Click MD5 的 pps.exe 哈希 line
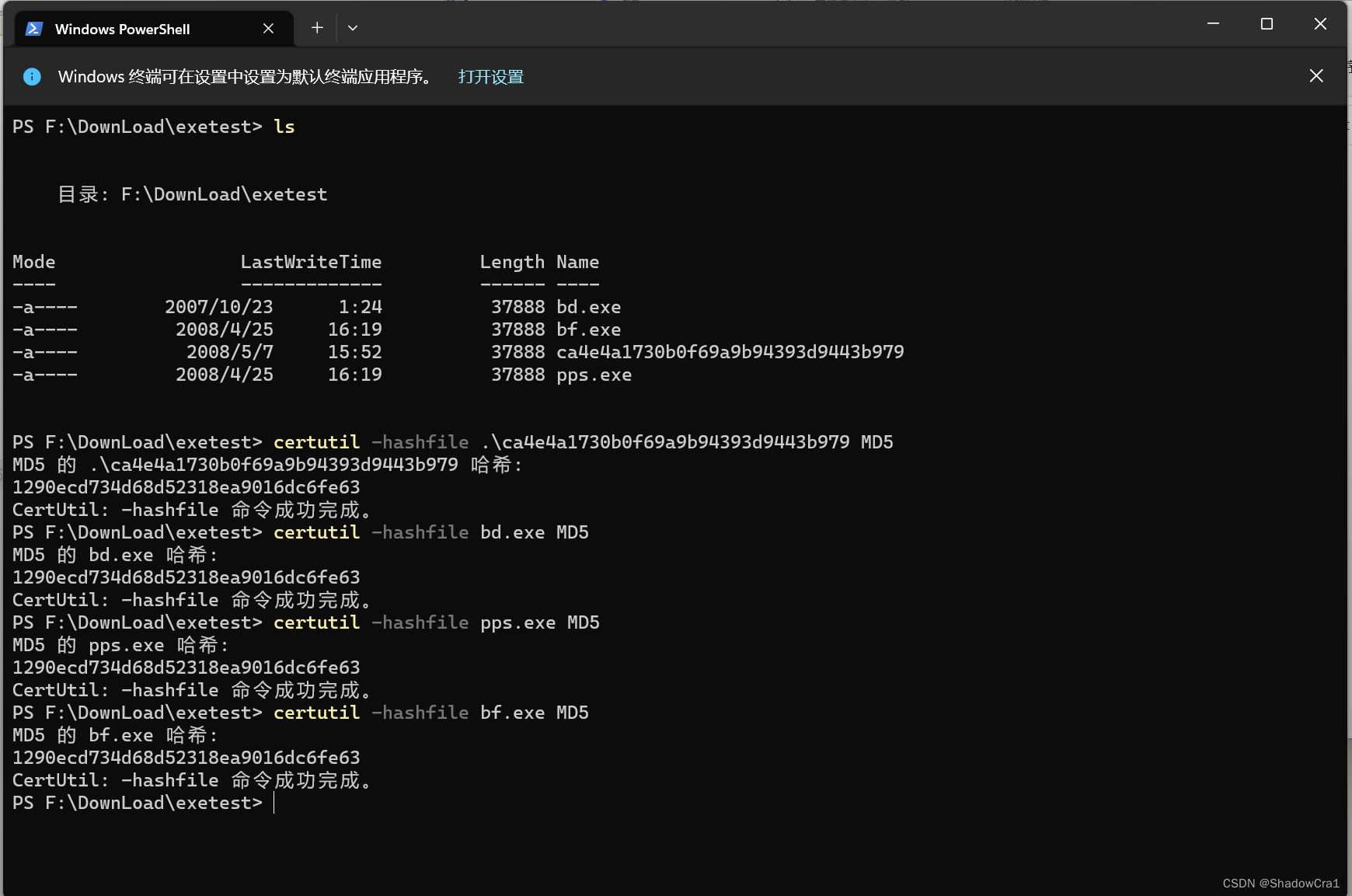Viewport: 1352px width, 896px height. coord(120,645)
